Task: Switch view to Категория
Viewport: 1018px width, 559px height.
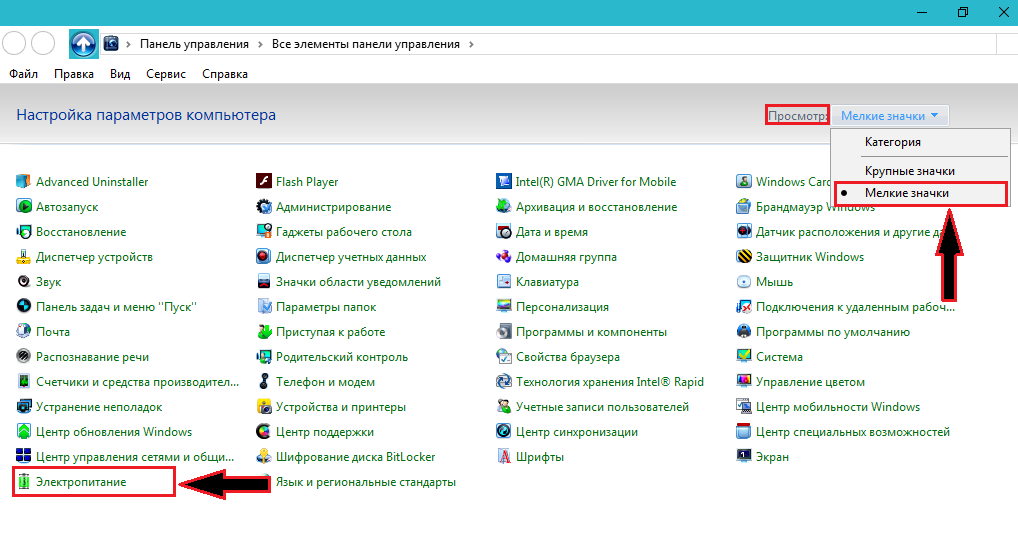Action: [892, 142]
